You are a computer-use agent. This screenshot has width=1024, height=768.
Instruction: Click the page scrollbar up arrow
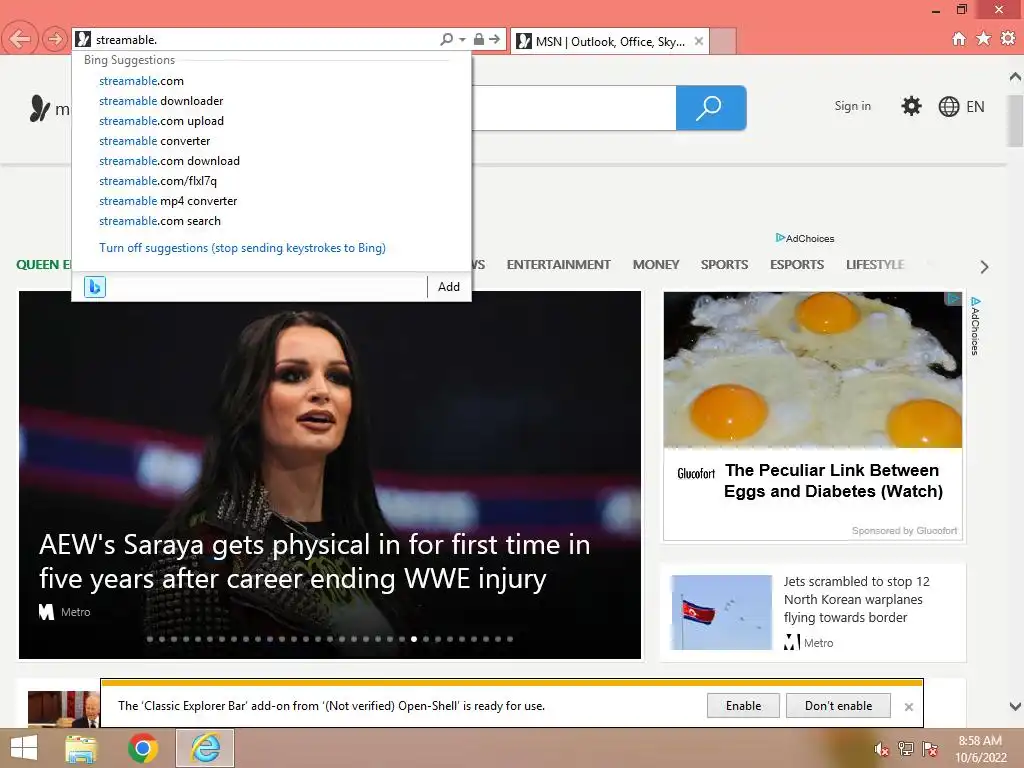[x=1015, y=77]
